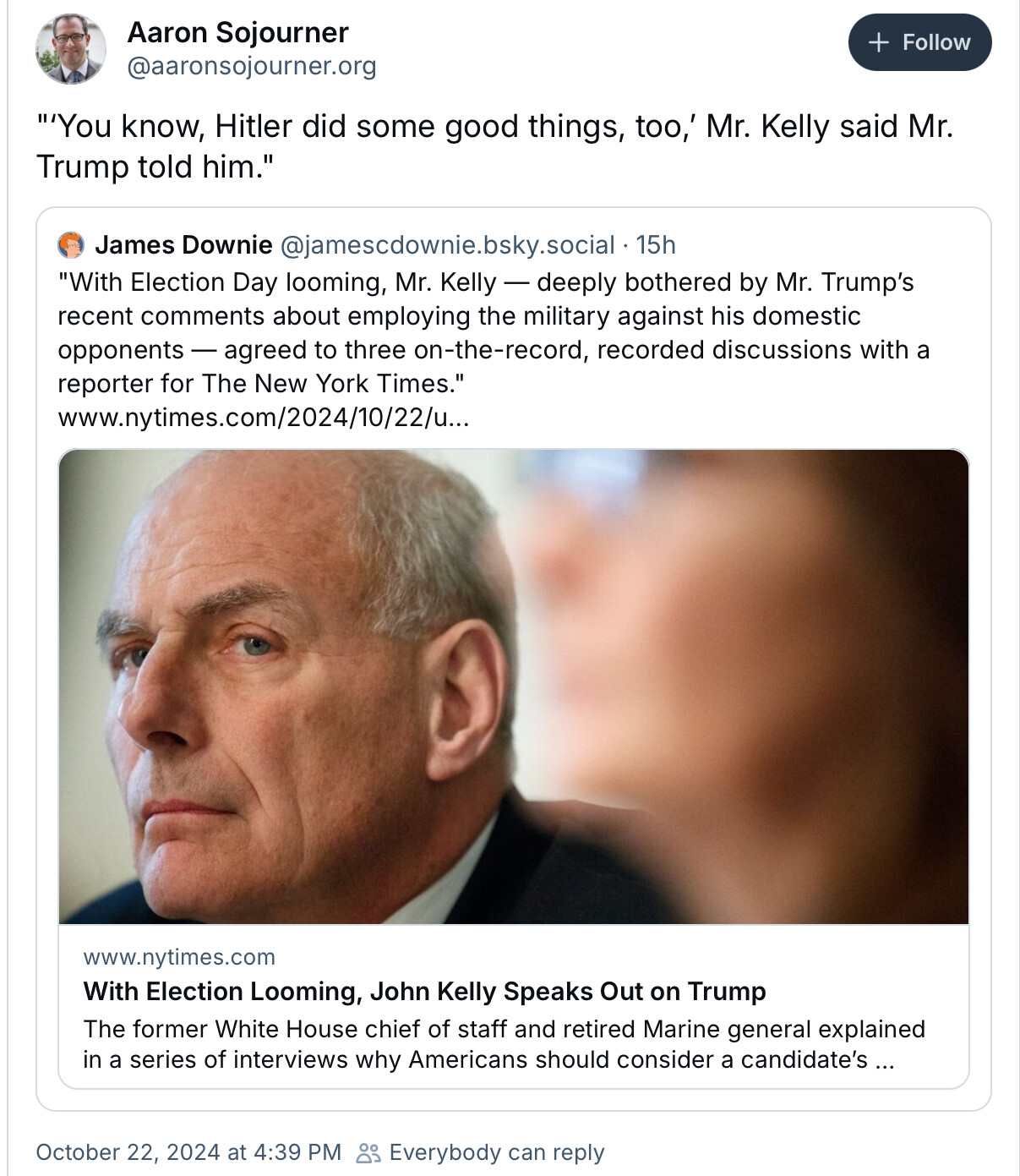Click Aaron Sojourner's profile avatar
The image size is (1020, 1176).
tap(71, 49)
